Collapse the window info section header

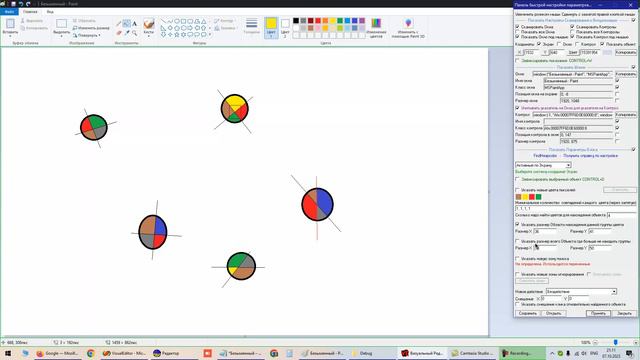(x=633, y=67)
